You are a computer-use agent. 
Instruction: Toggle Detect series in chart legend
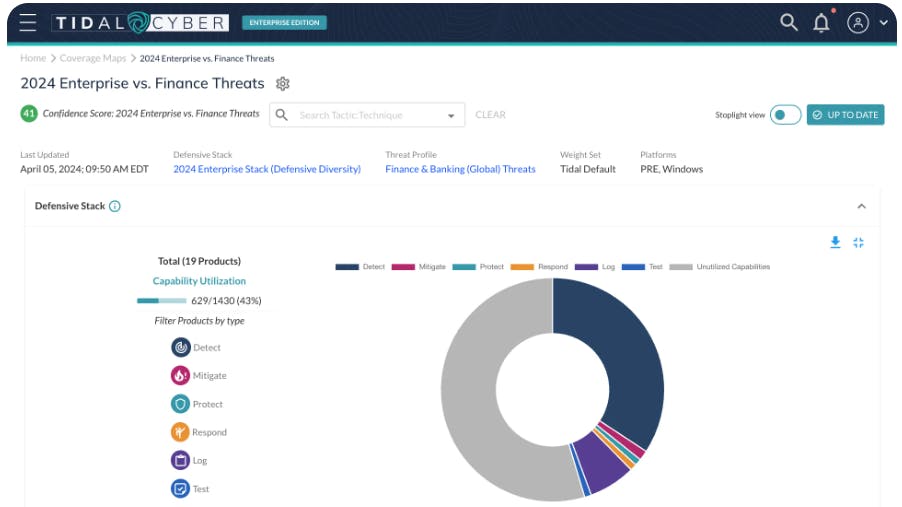coord(360,267)
